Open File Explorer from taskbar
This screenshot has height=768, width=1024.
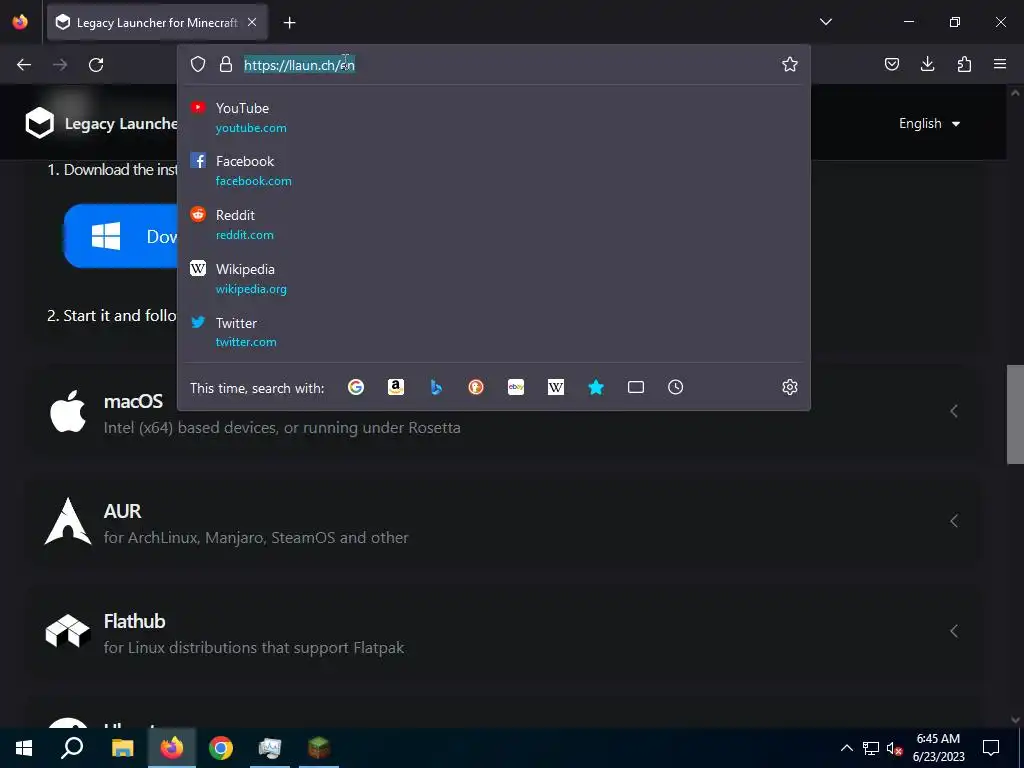[x=122, y=748]
